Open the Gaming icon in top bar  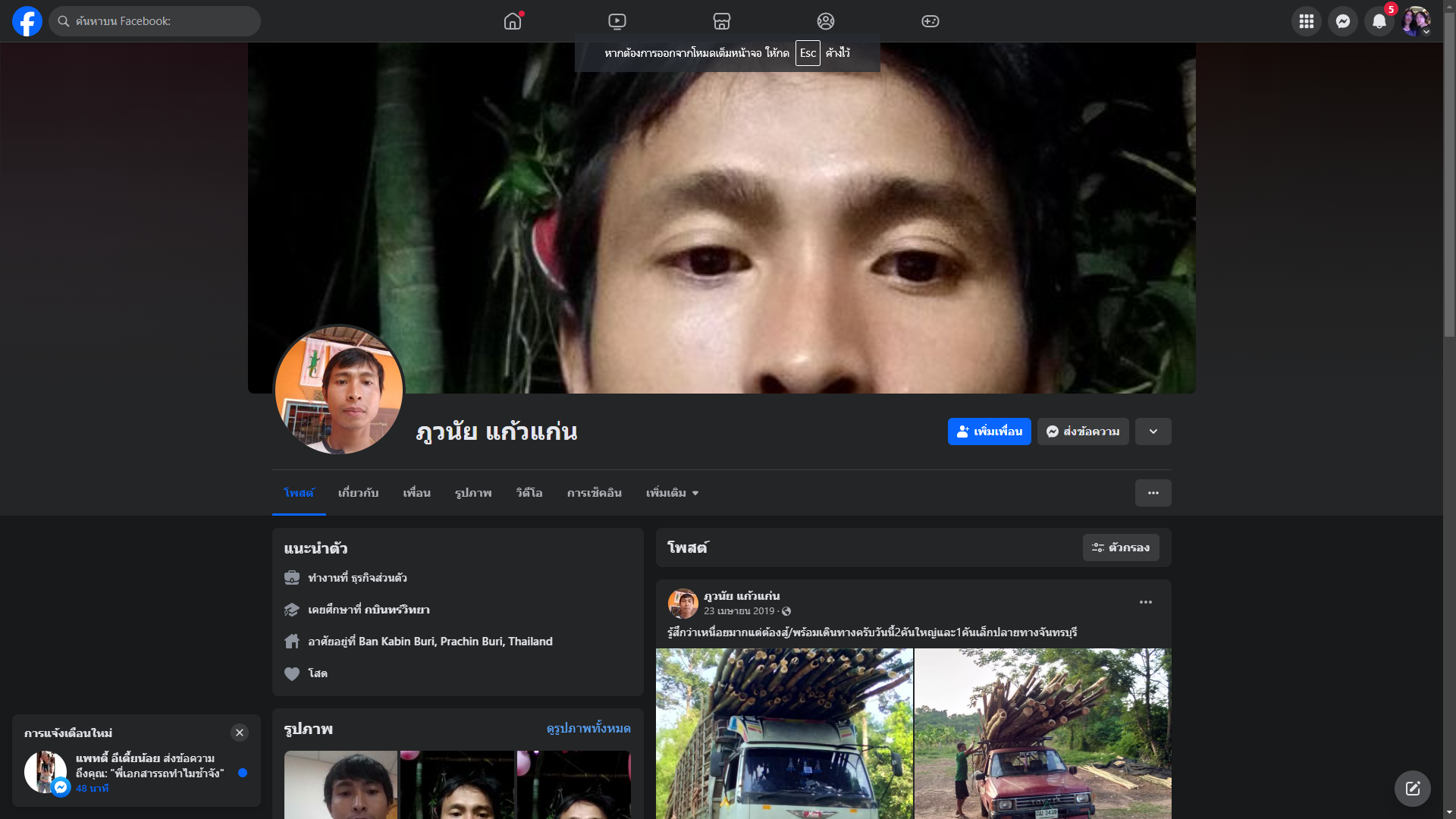(930, 21)
